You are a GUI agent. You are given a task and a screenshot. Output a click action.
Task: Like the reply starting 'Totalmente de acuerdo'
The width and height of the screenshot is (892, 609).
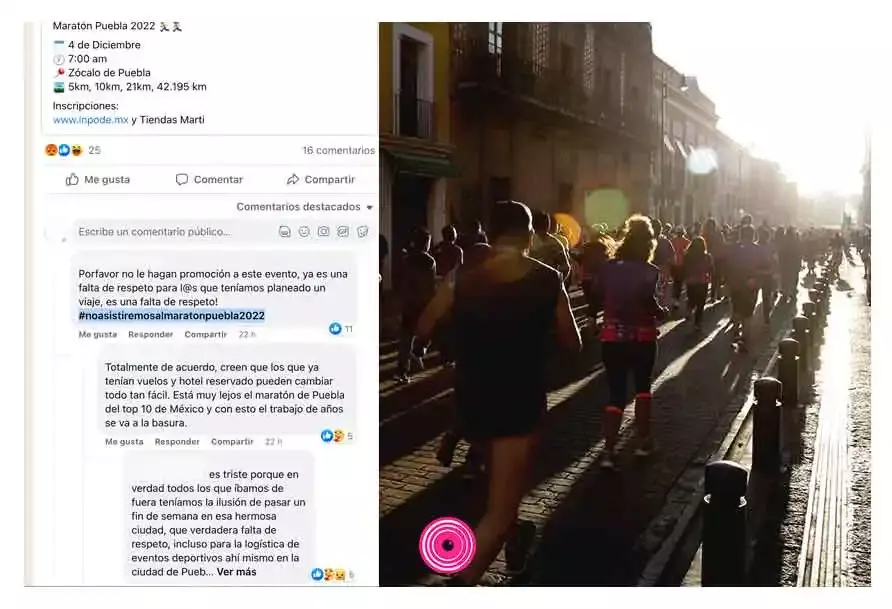(124, 442)
